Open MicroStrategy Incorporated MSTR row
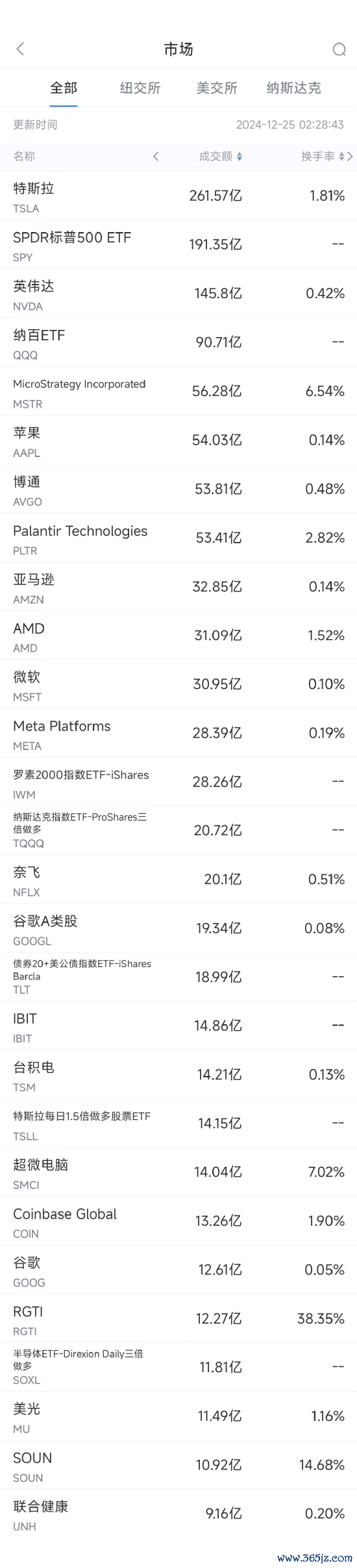 [x=178, y=391]
